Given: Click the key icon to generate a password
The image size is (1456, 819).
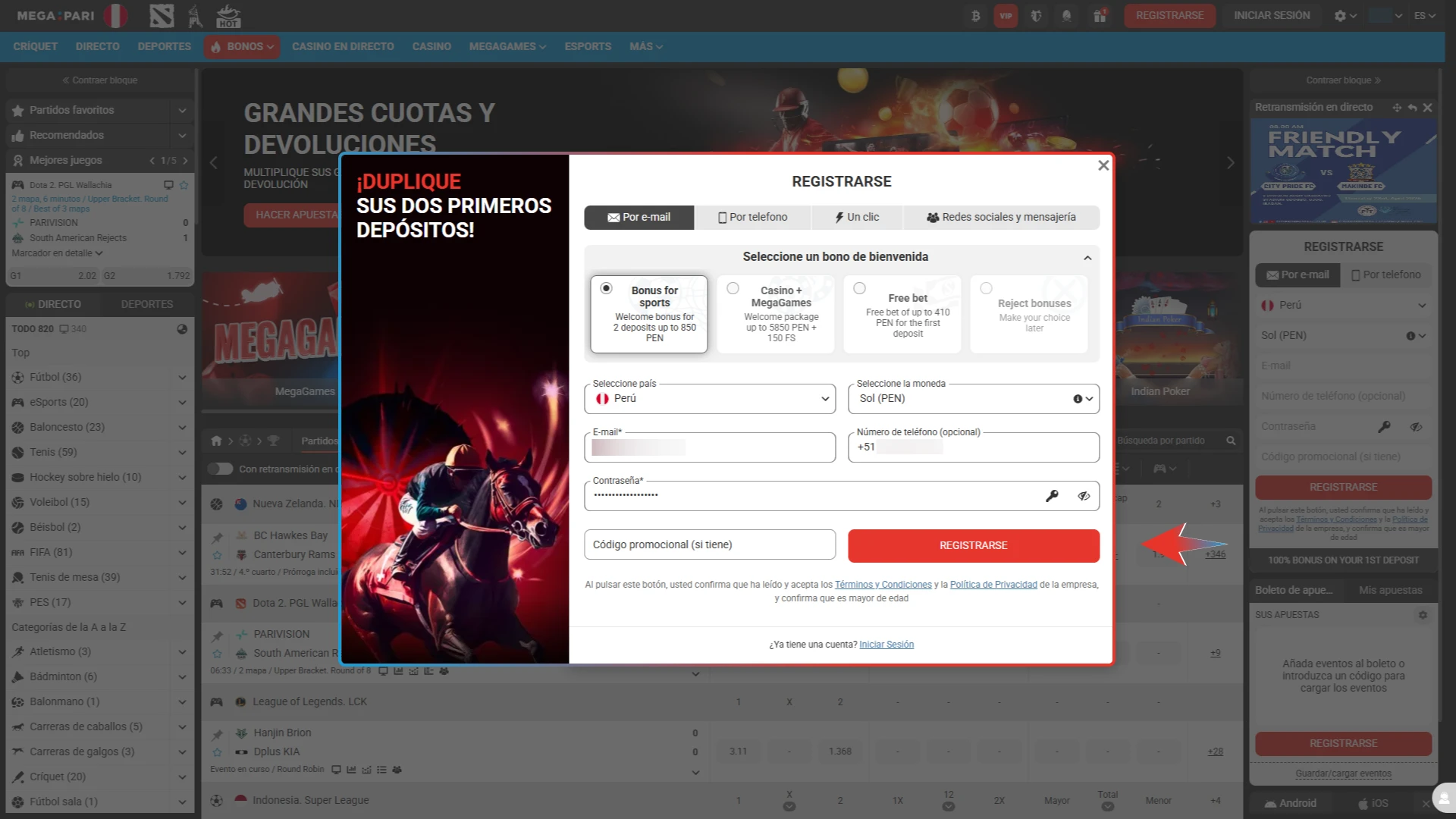Looking at the screenshot, I should pyautogui.click(x=1053, y=495).
